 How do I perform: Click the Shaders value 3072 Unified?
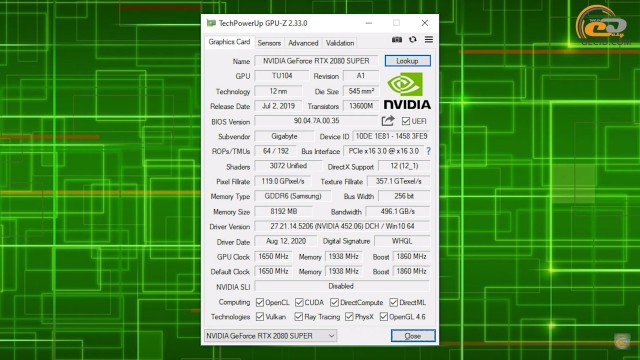click(288, 166)
